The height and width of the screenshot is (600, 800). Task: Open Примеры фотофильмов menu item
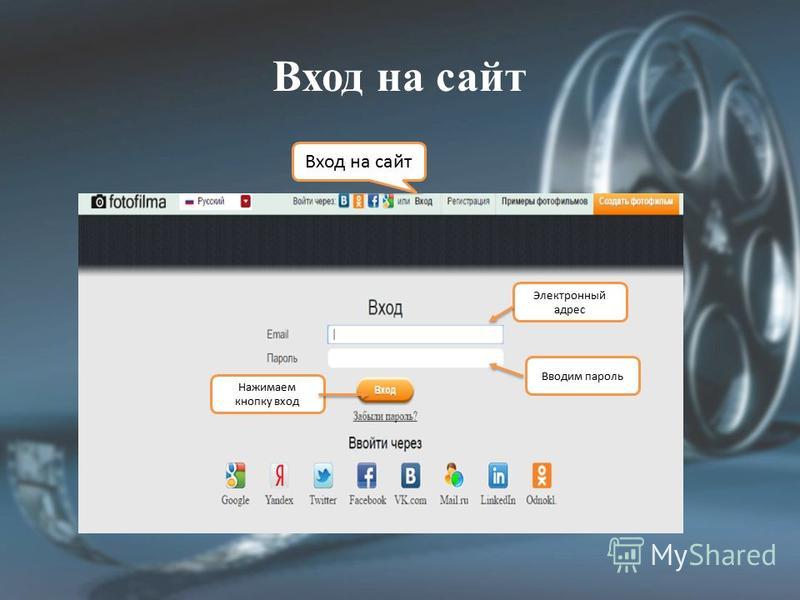tap(544, 202)
